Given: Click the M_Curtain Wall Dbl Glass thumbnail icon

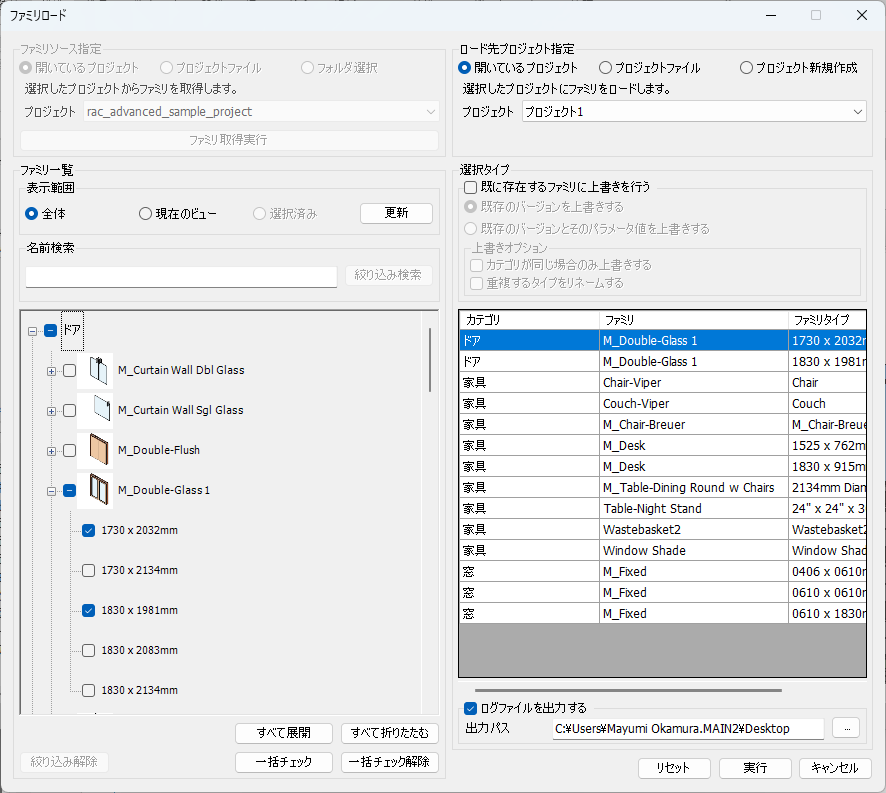Looking at the screenshot, I should tap(95, 370).
